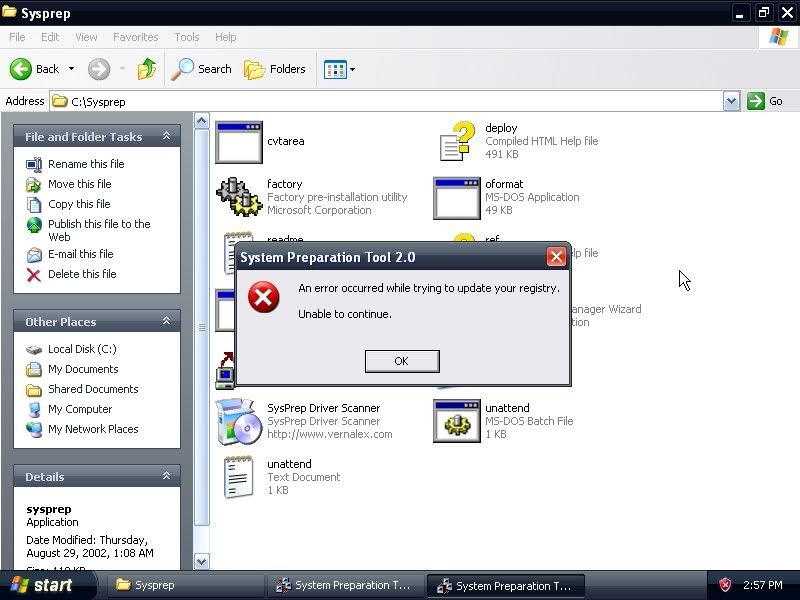Open the Views dropdown arrow

point(353,69)
